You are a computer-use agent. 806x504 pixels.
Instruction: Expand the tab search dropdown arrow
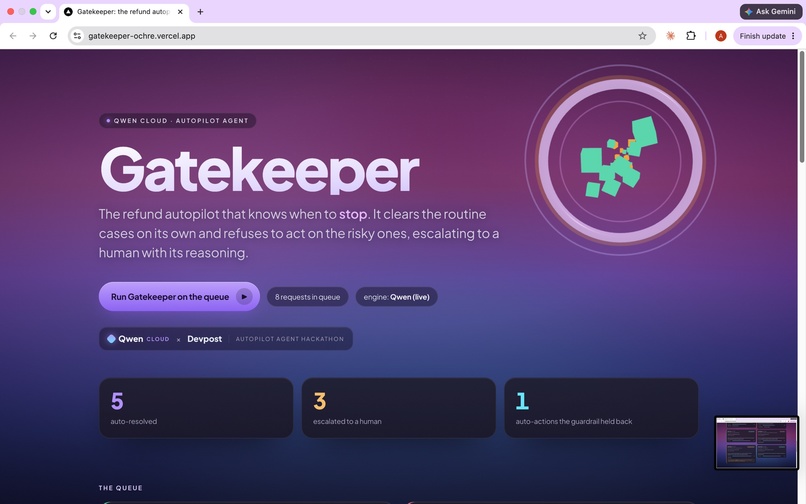click(x=48, y=11)
